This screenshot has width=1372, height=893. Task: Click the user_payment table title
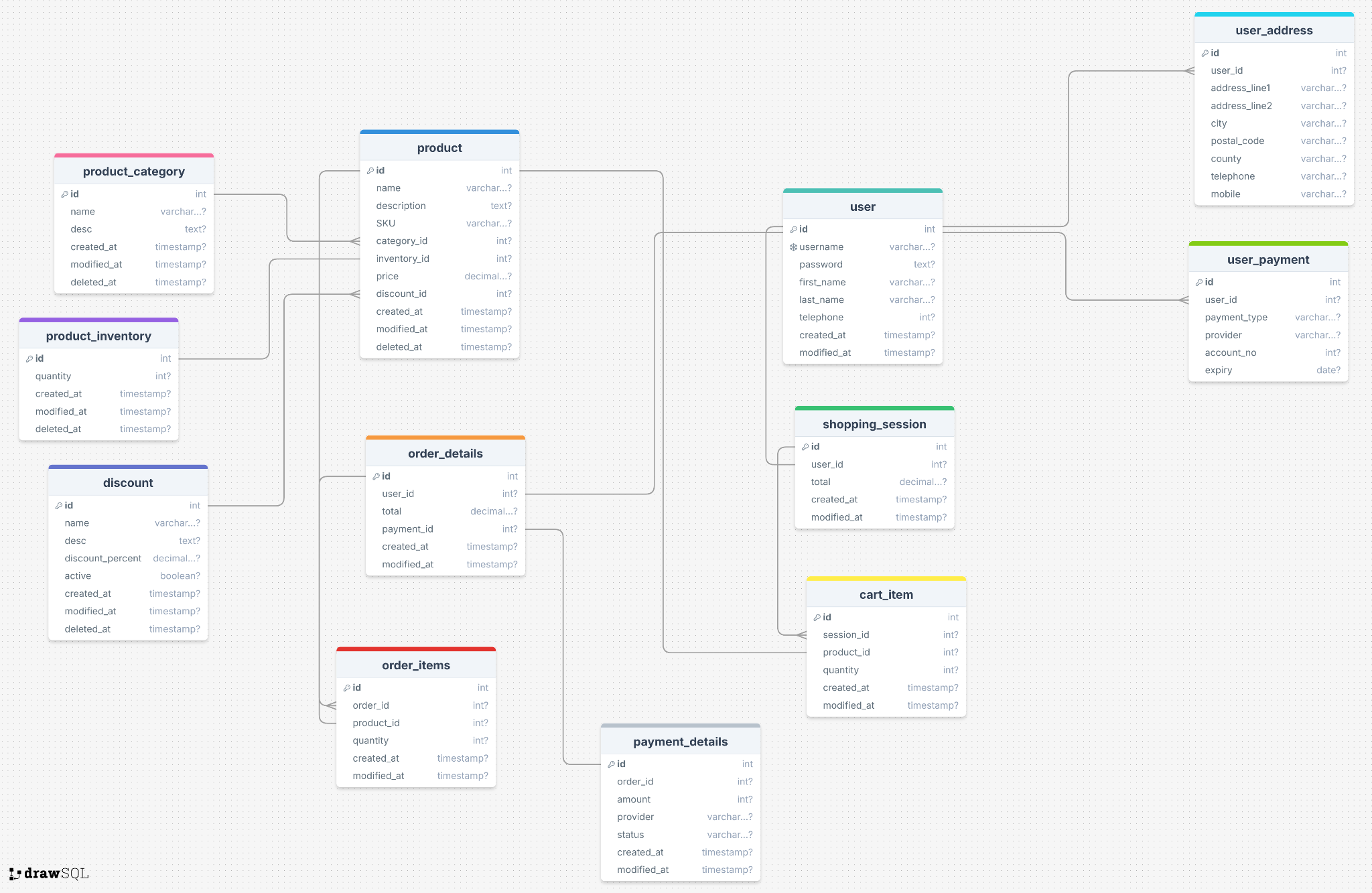coord(1267,260)
